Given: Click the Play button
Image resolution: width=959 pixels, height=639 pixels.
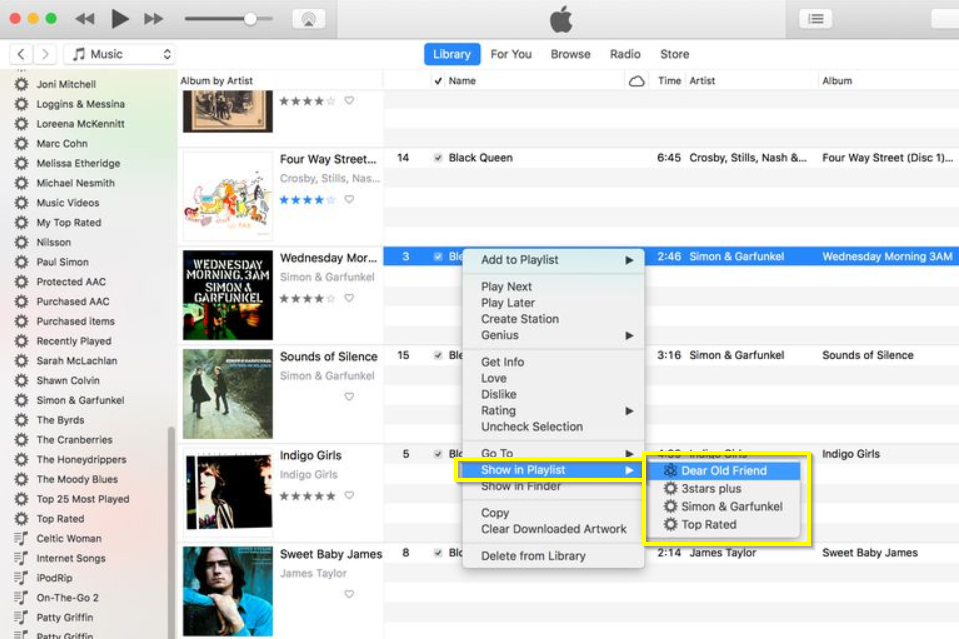Looking at the screenshot, I should coord(119,19).
